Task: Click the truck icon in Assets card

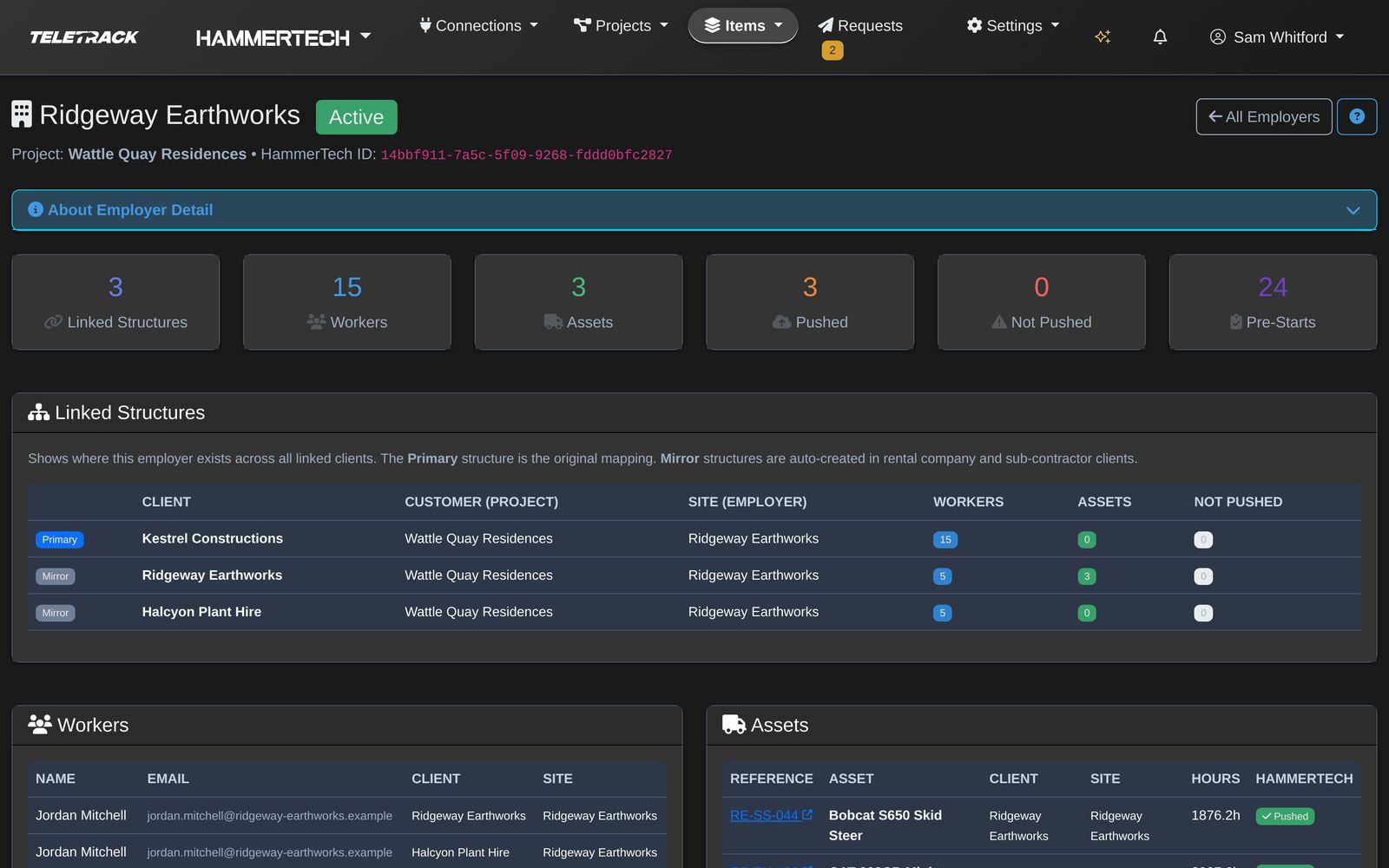Action: (x=553, y=322)
